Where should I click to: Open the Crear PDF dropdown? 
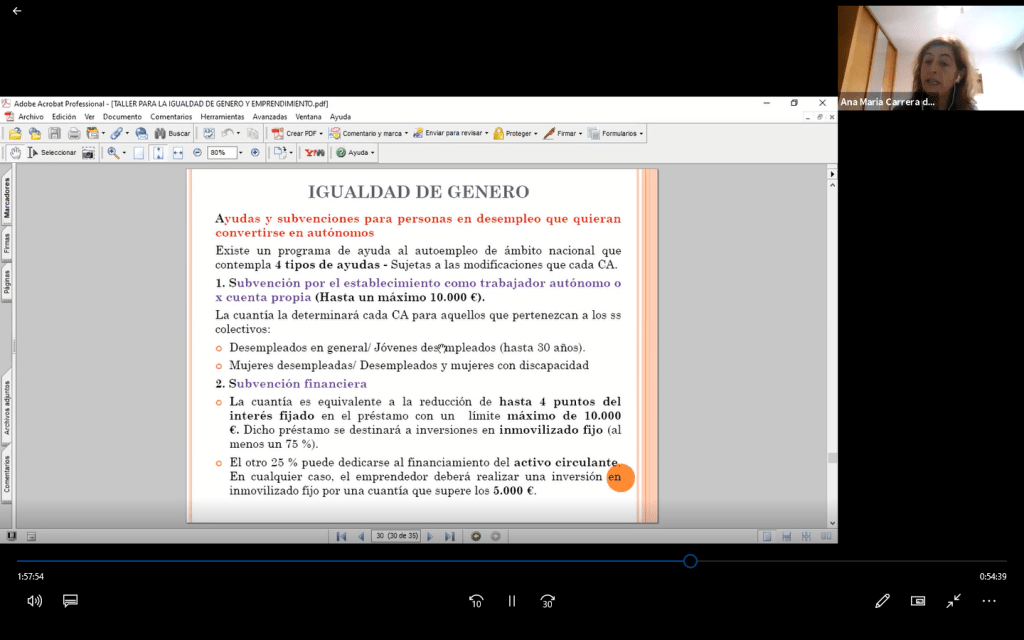[x=299, y=133]
